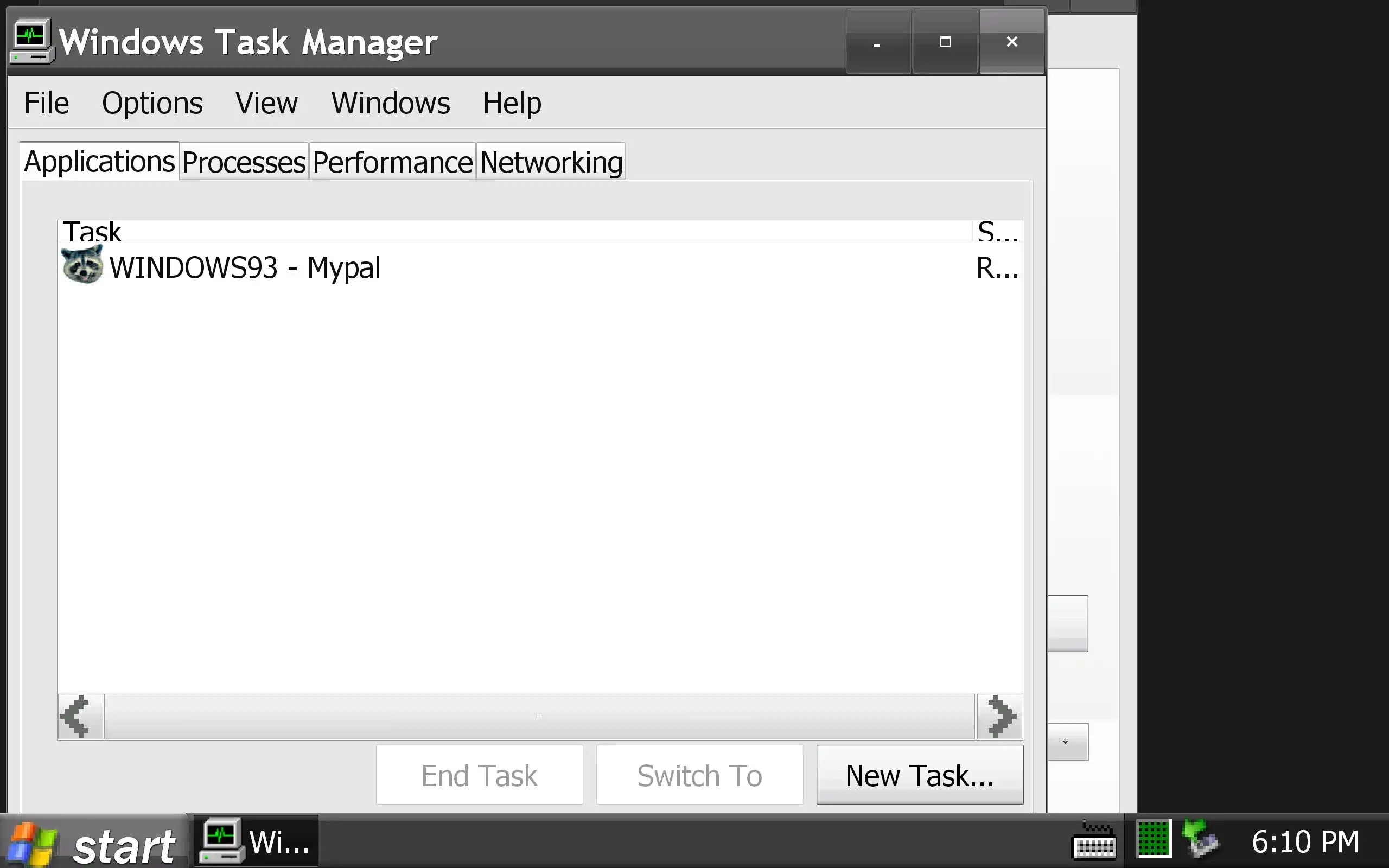The image size is (1389, 868).
Task: Click the network tray icon beside clock
Action: tap(1201, 840)
